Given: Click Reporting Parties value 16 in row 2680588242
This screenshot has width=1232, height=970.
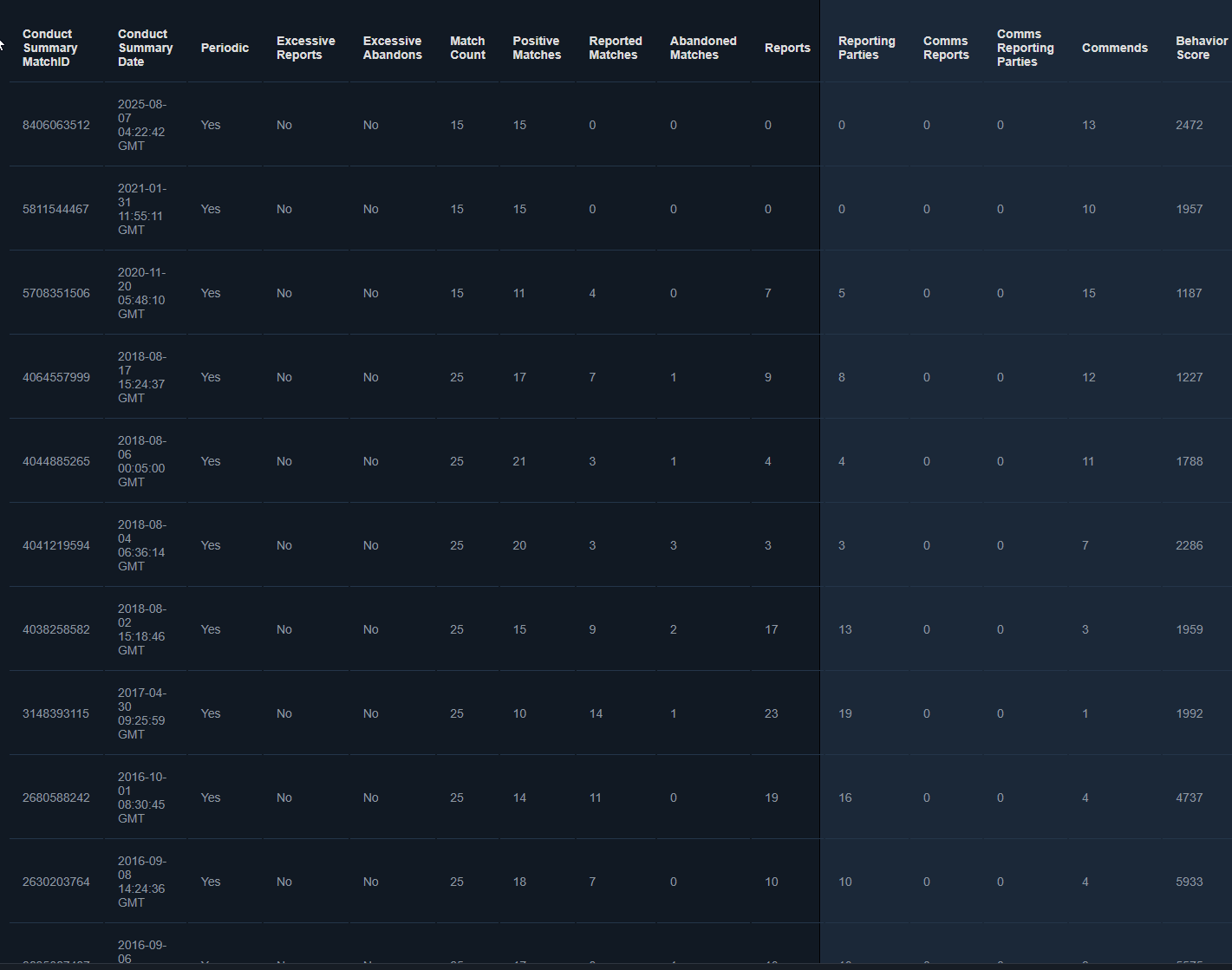Looking at the screenshot, I should click(845, 797).
